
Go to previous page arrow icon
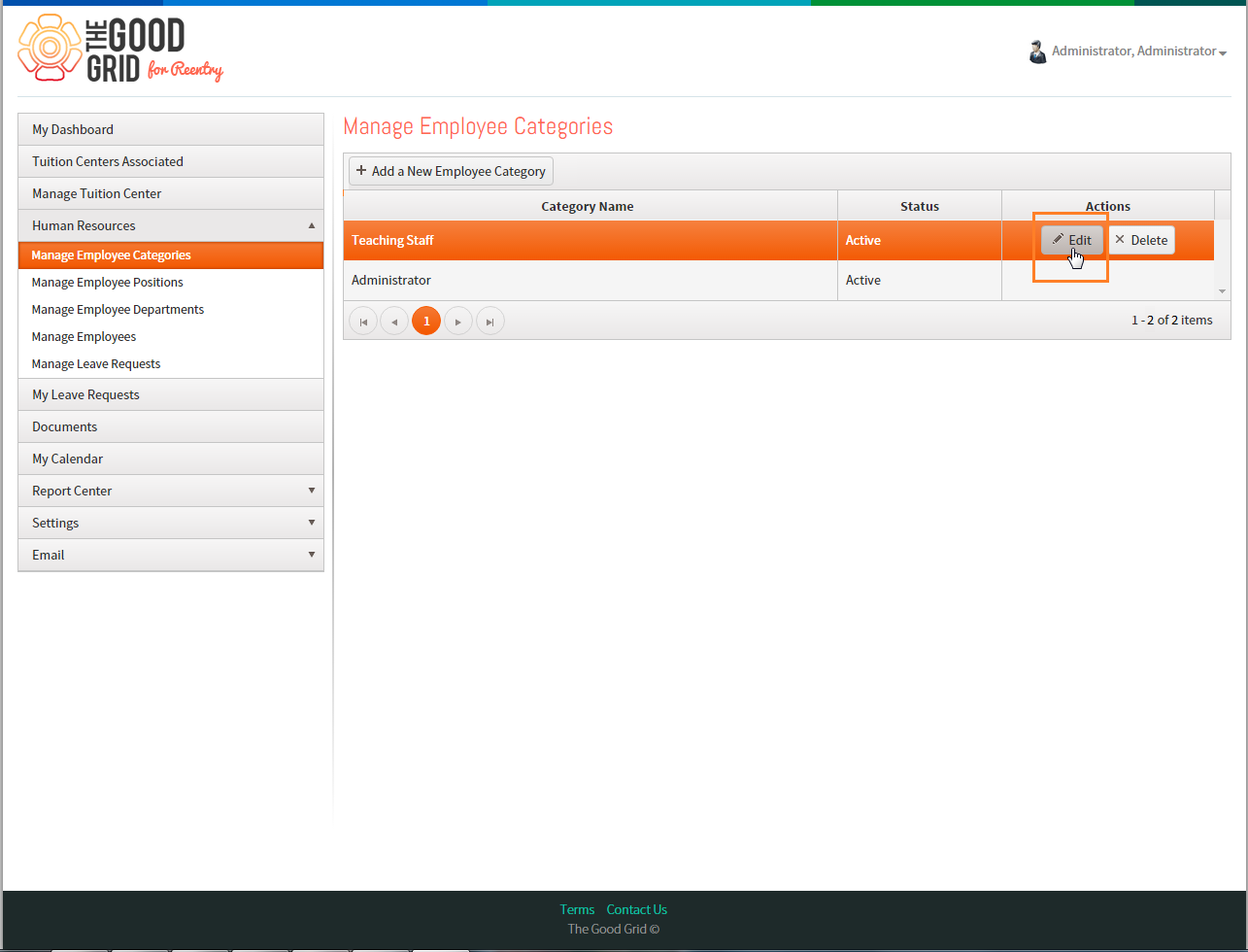394,322
